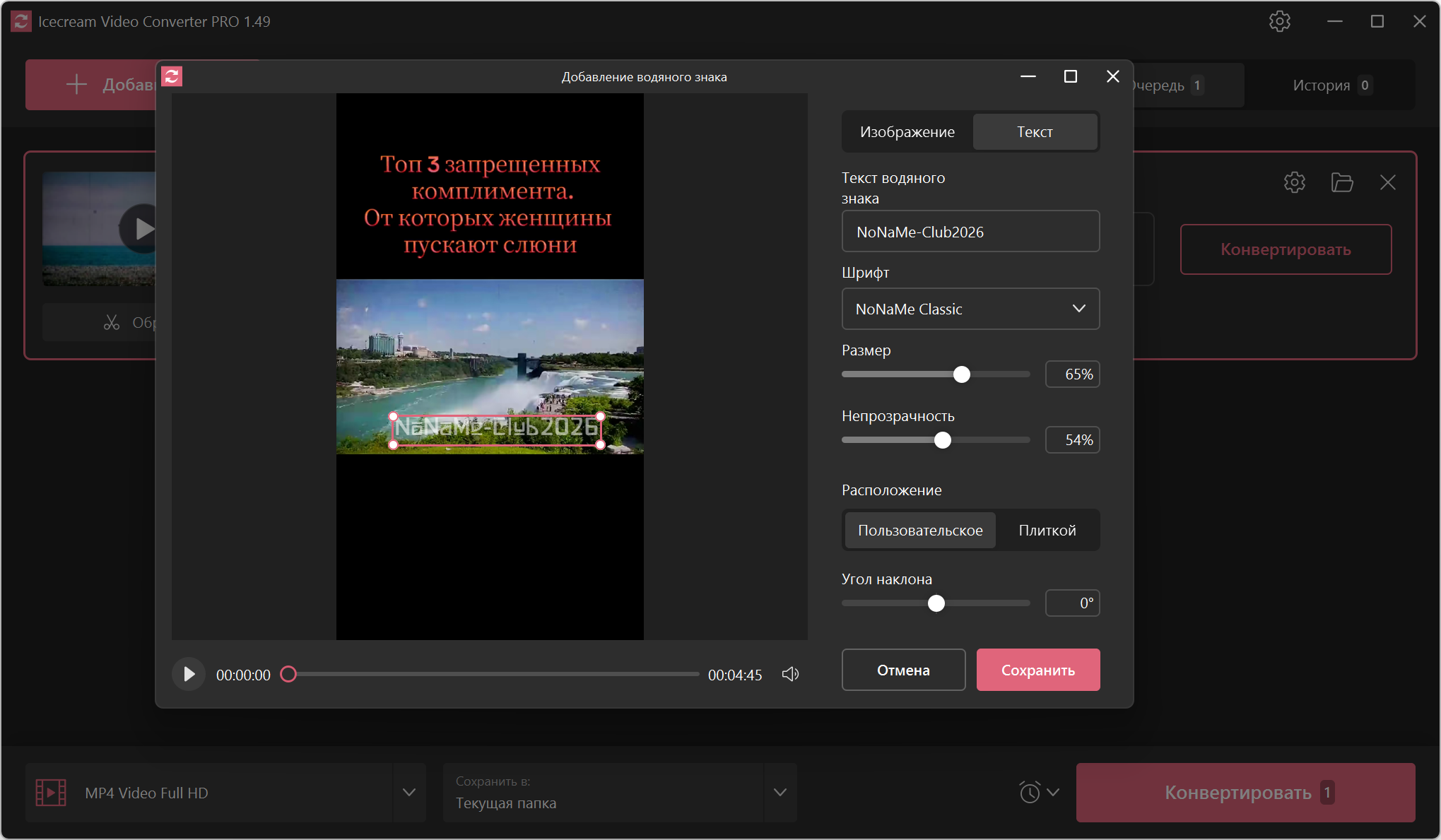The width and height of the screenshot is (1441, 840).
Task: Mute preview with the speaker icon
Action: 790,674
